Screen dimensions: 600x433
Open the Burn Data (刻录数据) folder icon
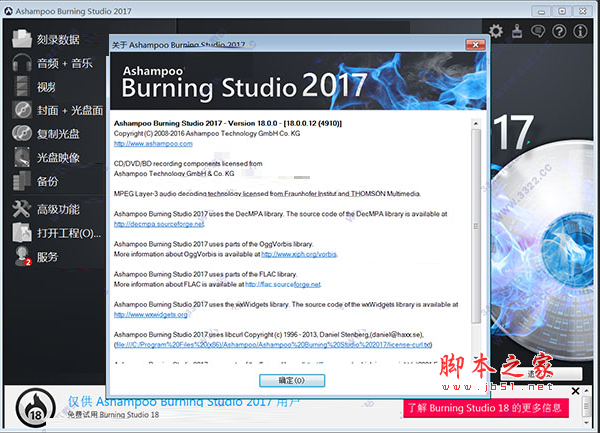click(21, 39)
